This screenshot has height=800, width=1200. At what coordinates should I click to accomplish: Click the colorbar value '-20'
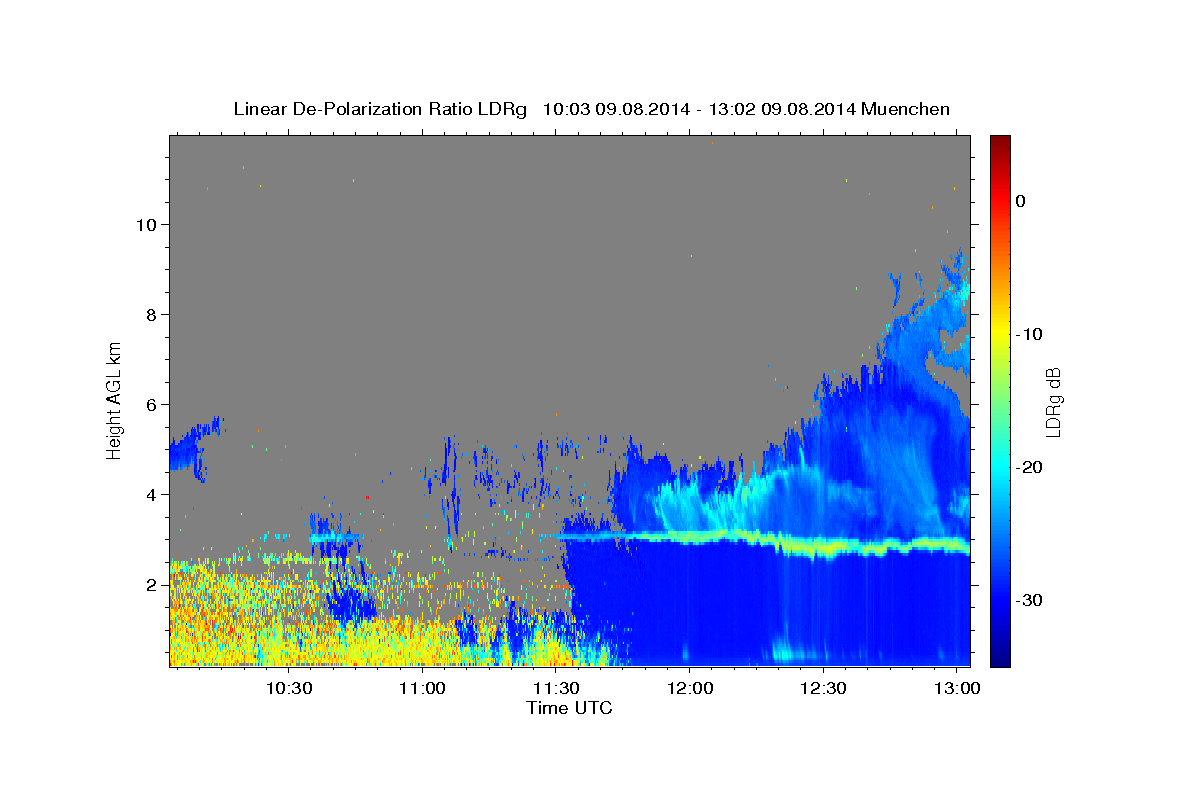pos(1029,467)
